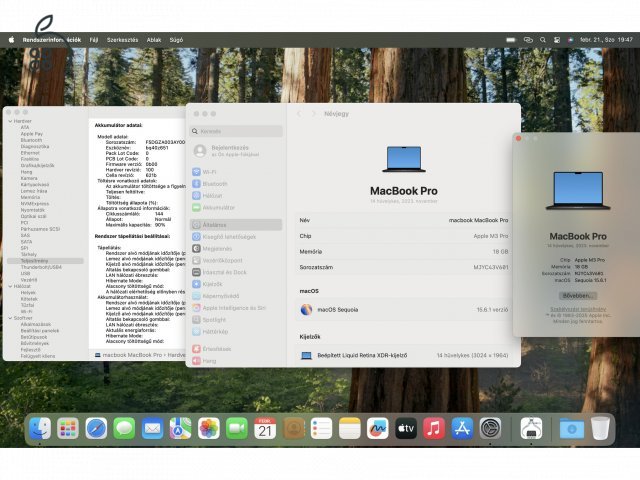Viewport: 640px width, 480px height.
Task: Select Általános in the Settings sidebar
Action: tap(236, 225)
